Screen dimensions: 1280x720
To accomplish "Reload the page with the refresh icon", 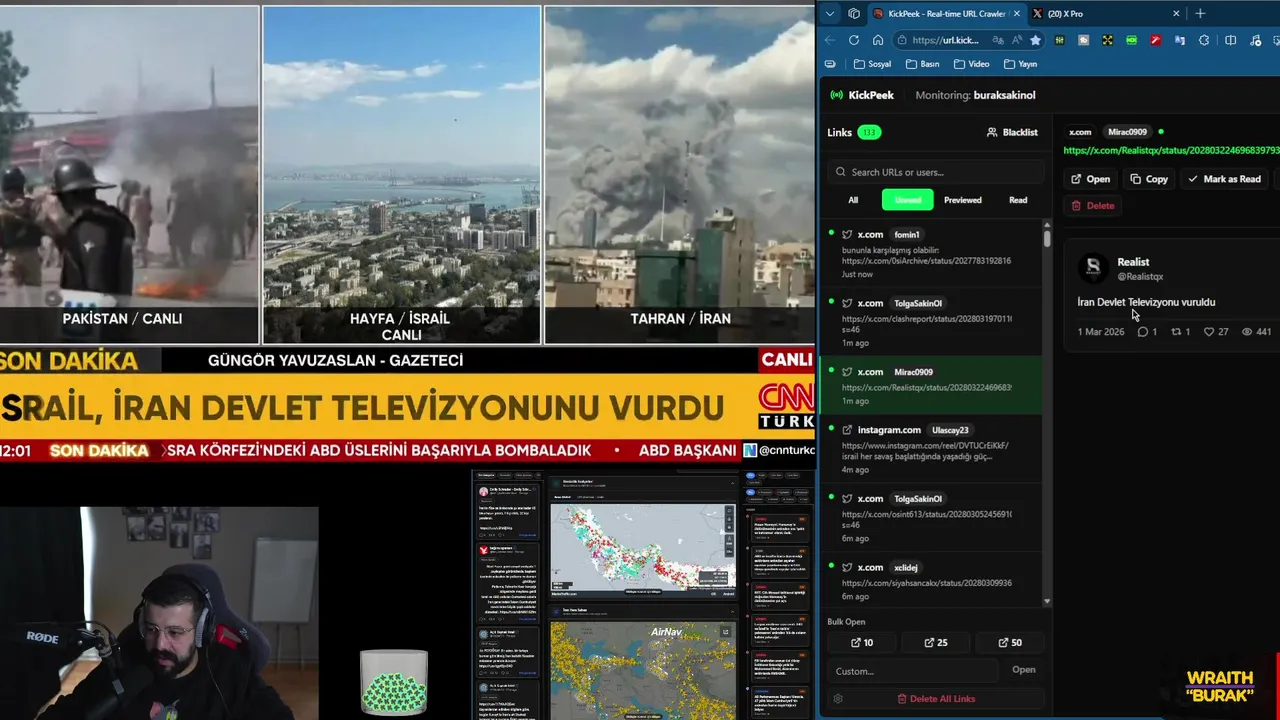I will [x=854, y=40].
